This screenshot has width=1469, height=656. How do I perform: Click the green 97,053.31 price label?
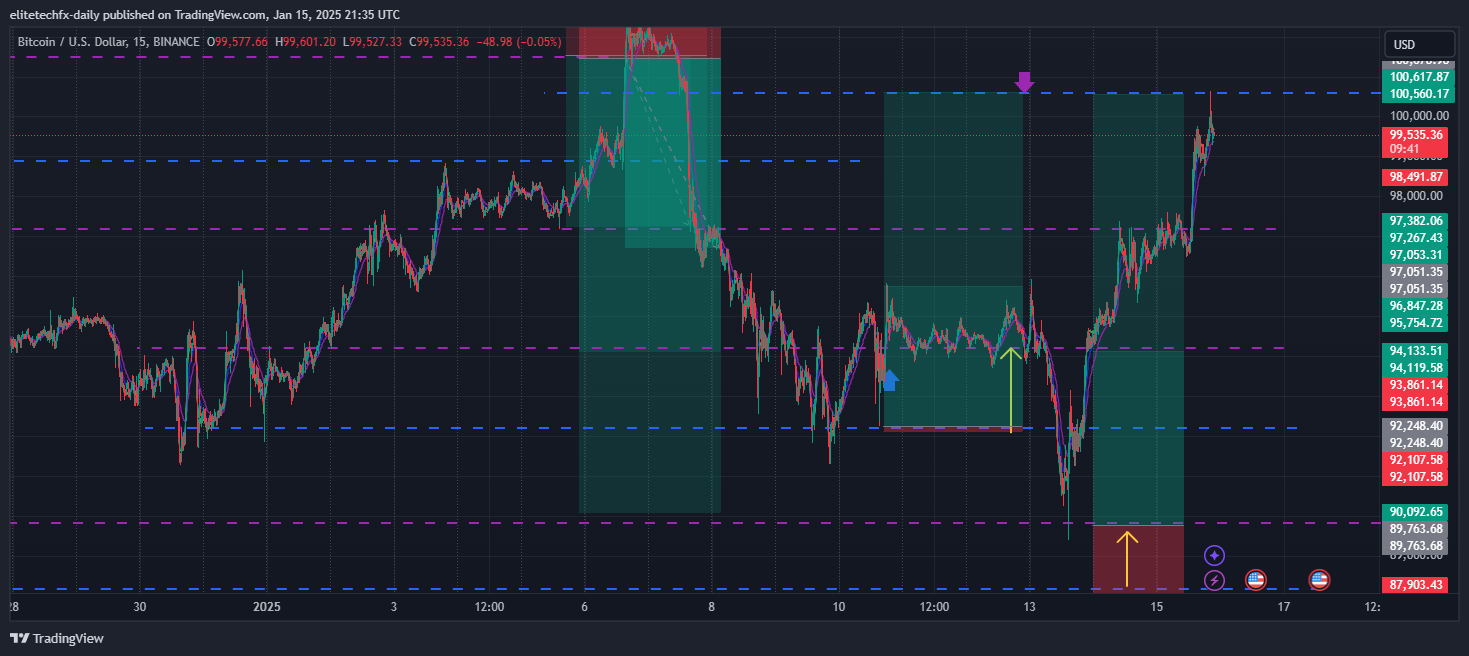pyautogui.click(x=1415, y=255)
